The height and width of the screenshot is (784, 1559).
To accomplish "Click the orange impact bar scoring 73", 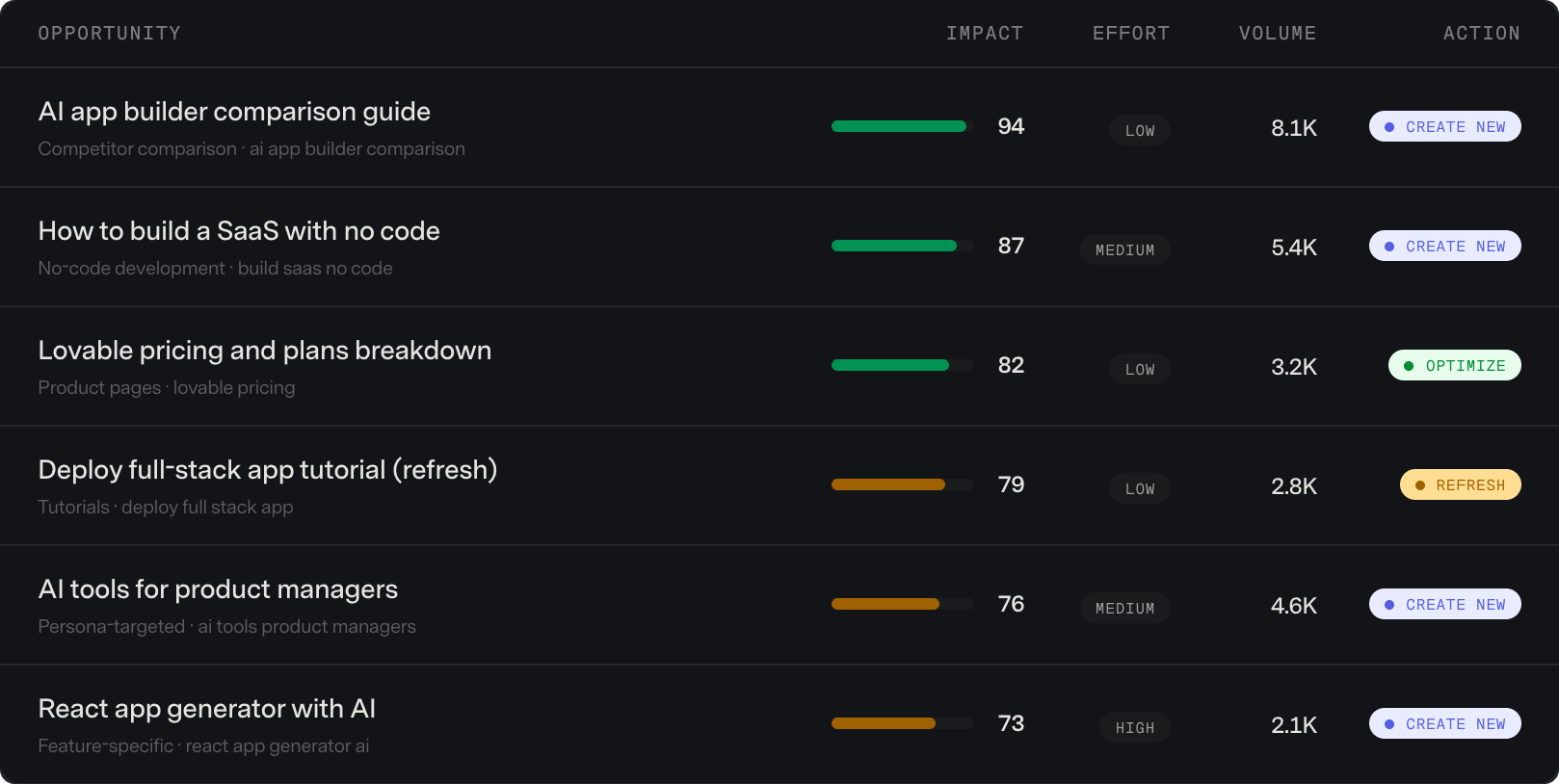I will coord(903,723).
